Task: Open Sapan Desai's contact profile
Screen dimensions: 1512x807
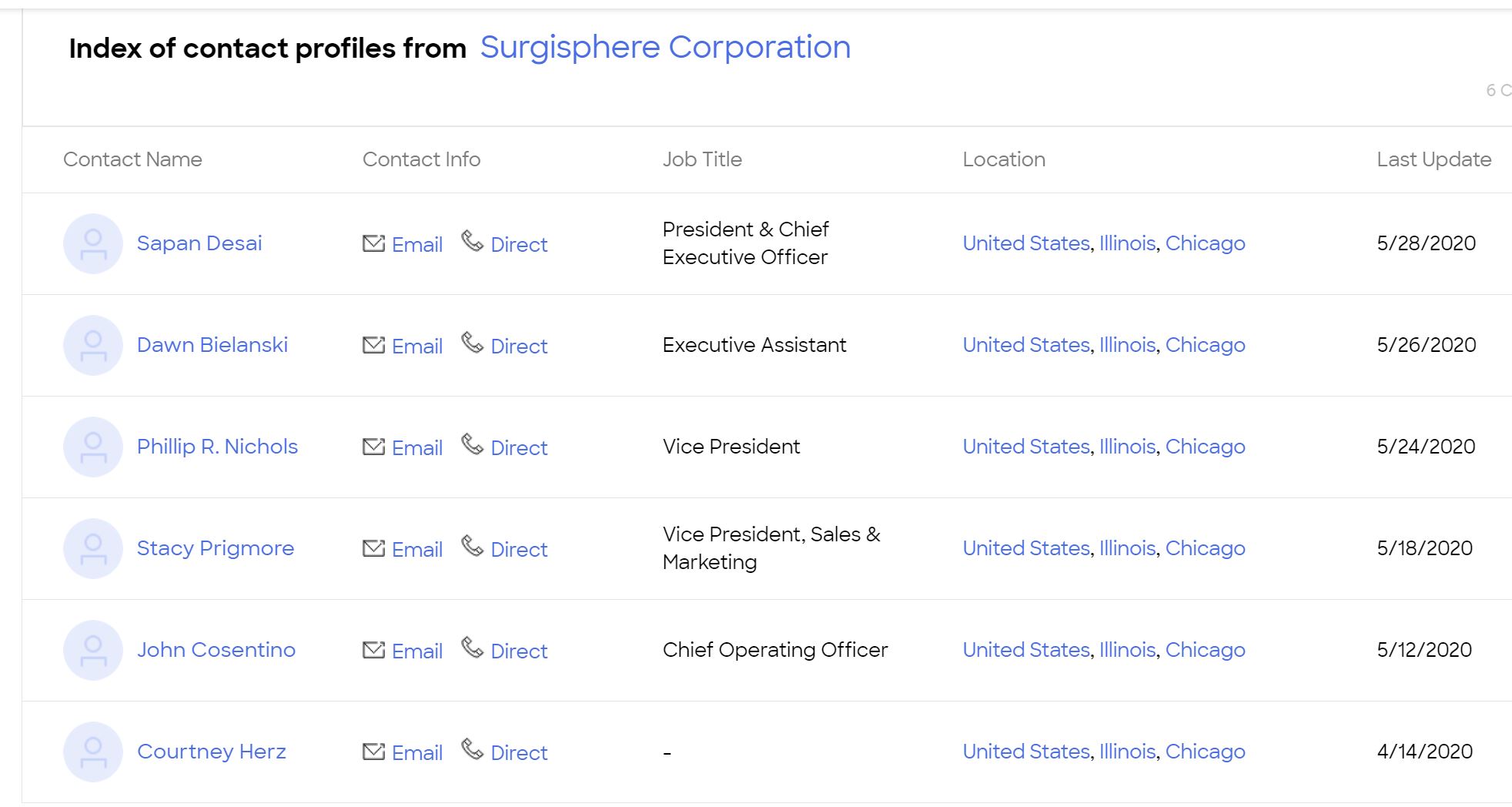Action: tap(199, 243)
